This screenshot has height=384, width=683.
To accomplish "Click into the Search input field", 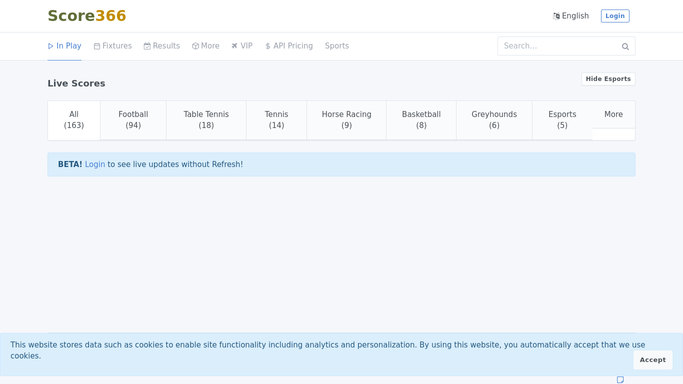I will click(x=560, y=46).
